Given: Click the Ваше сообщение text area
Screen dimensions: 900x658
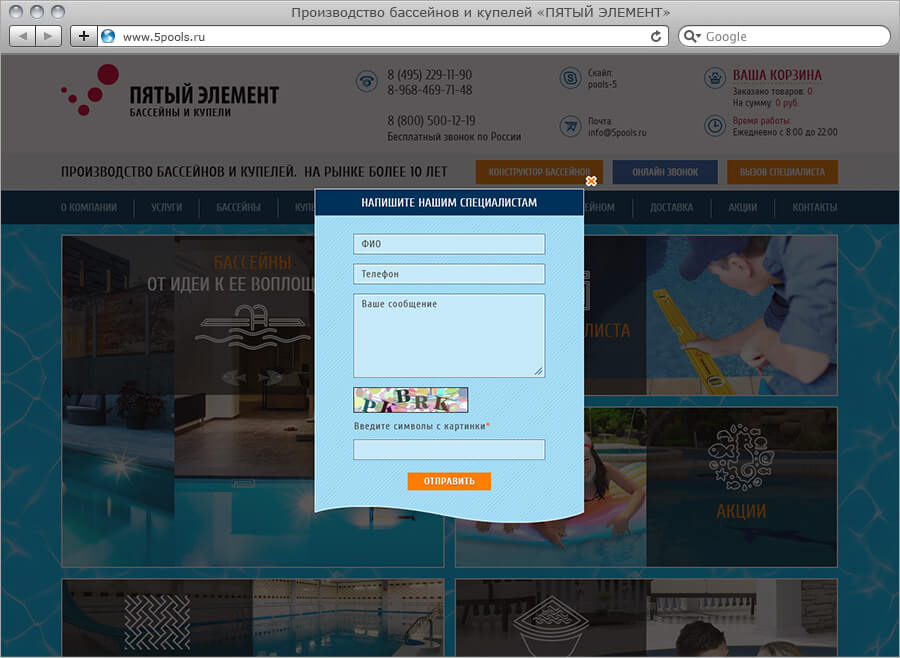Looking at the screenshot, I should [449, 336].
